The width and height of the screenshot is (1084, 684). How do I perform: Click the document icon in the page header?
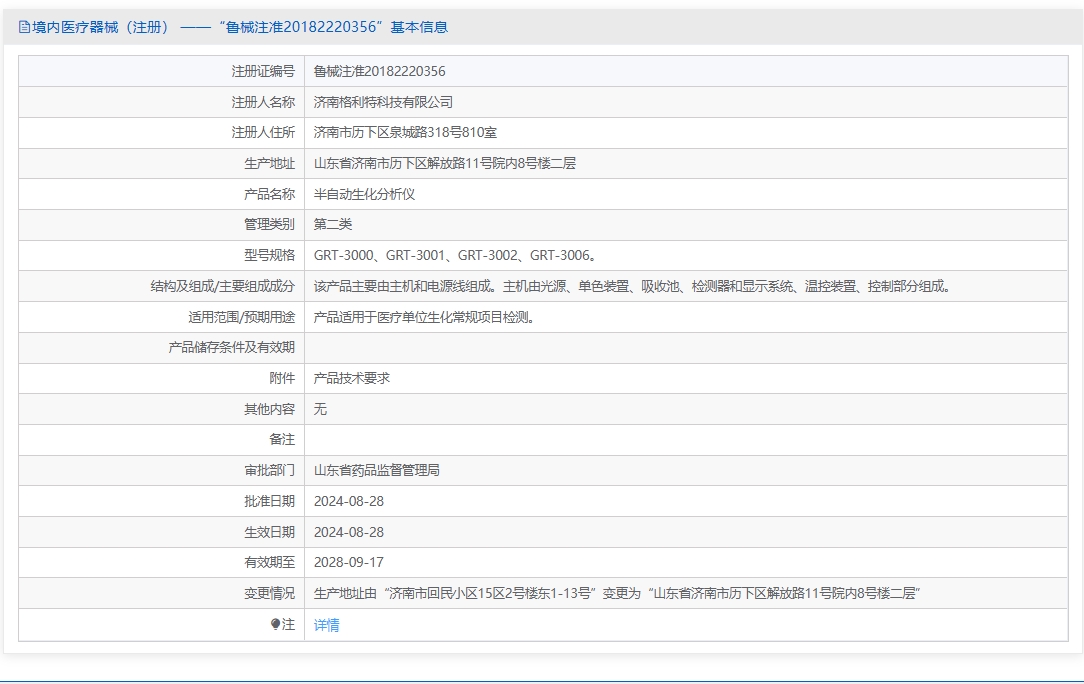pyautogui.click(x=24, y=27)
